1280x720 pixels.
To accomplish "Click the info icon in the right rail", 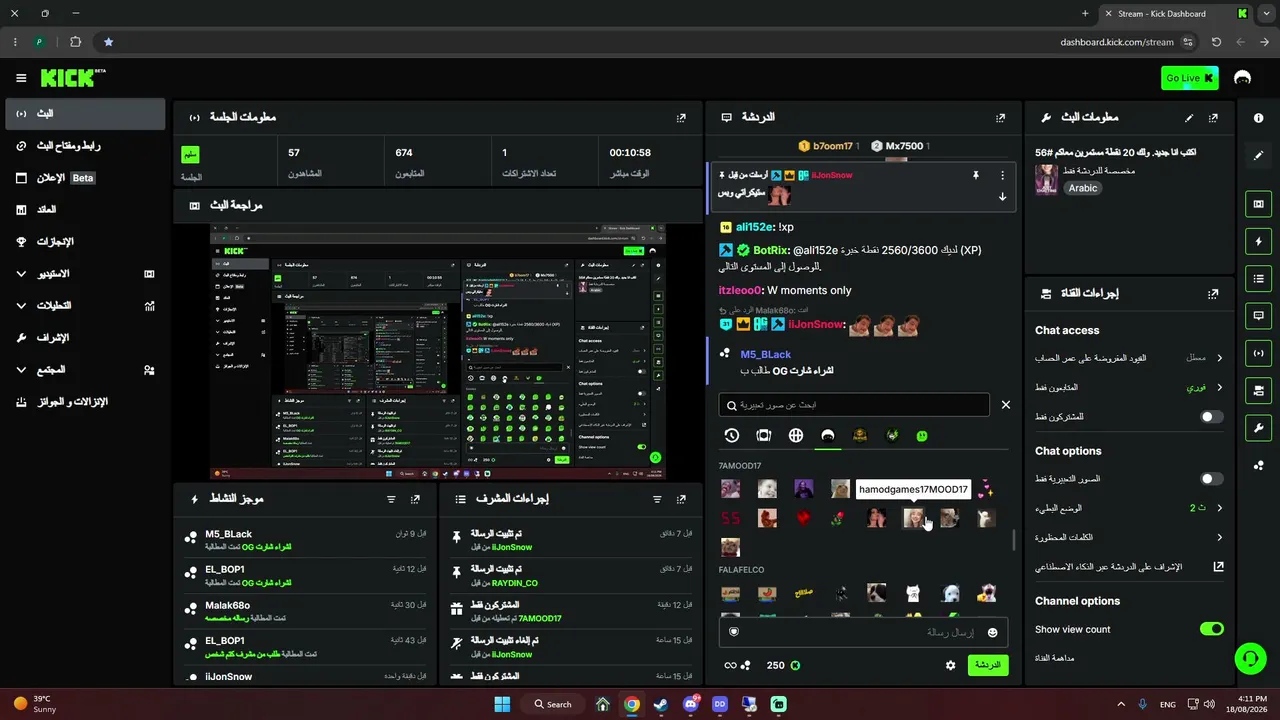I will [1258, 118].
